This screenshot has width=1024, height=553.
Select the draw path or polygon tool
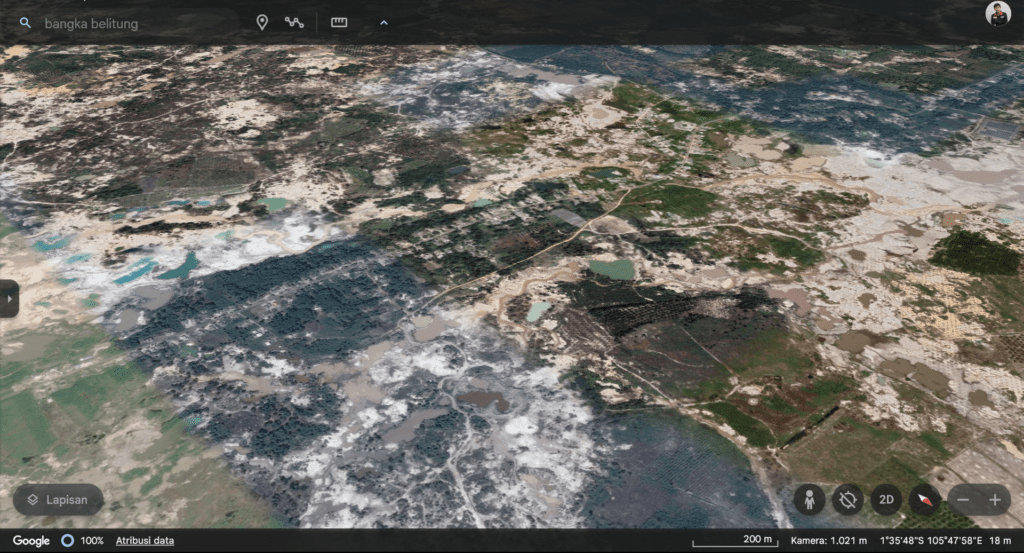295,22
